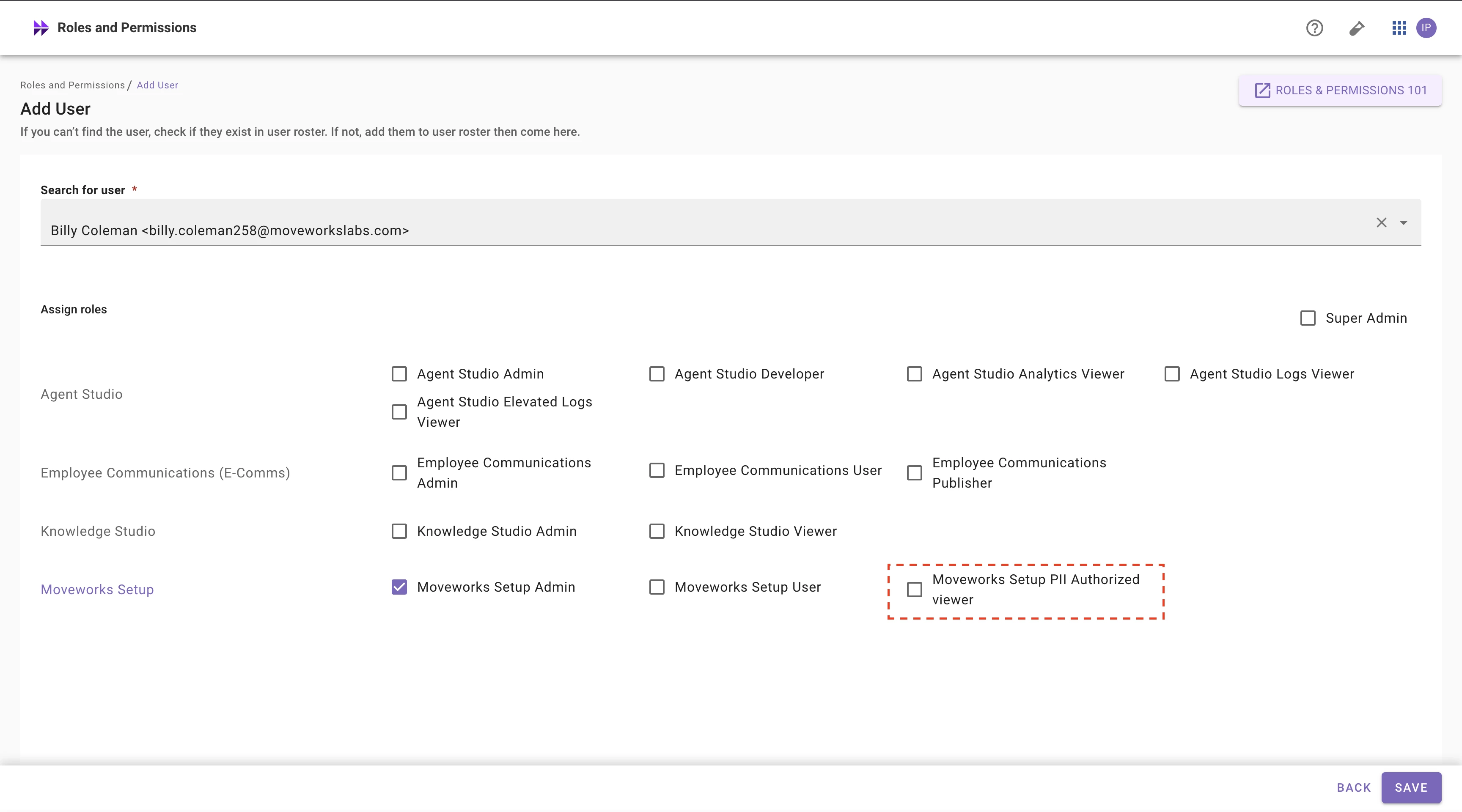Check Agent Studio Logs Viewer checkbox
The image size is (1462, 812).
(x=1172, y=374)
